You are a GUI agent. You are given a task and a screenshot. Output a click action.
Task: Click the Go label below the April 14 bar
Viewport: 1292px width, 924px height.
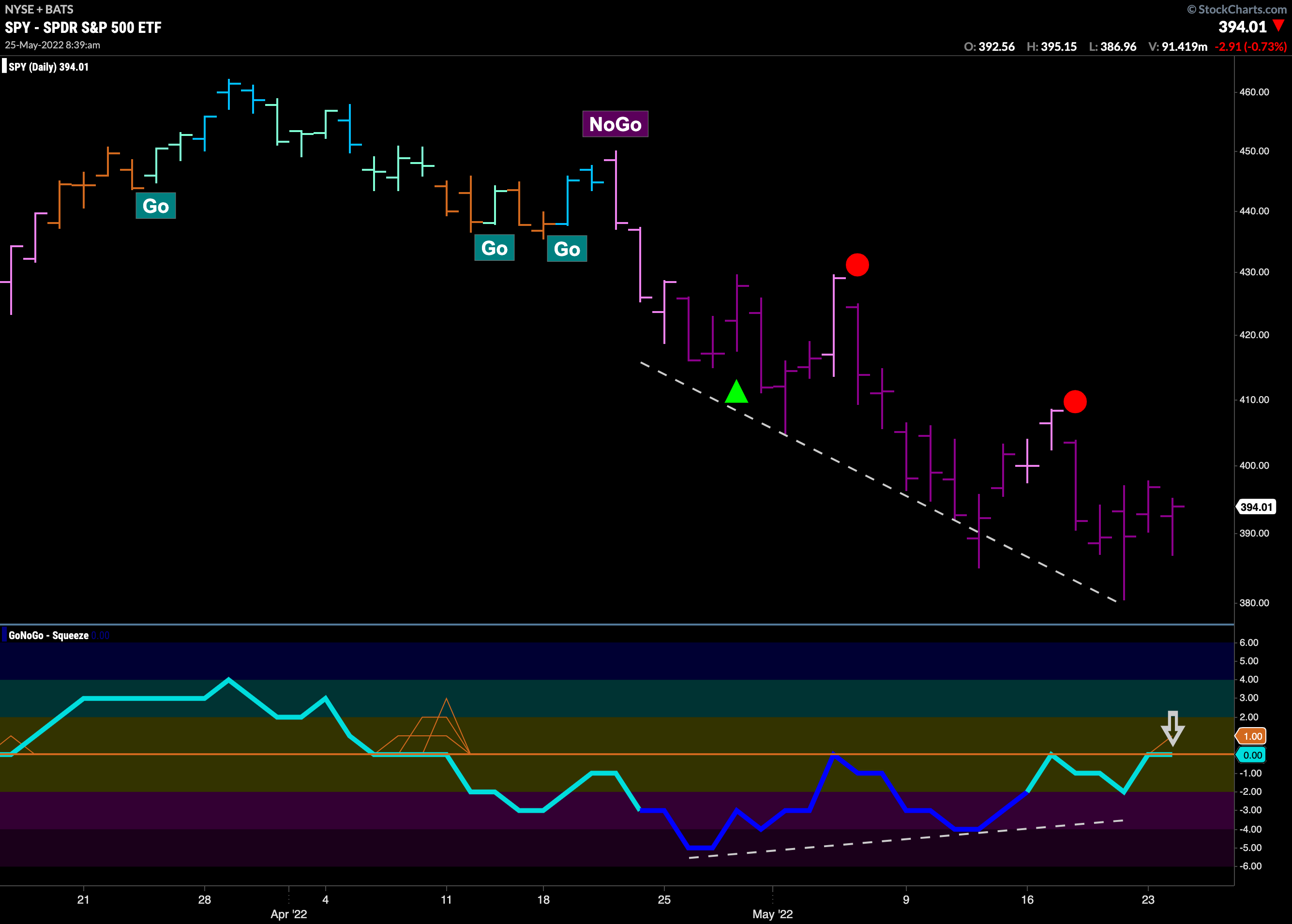coord(494,248)
